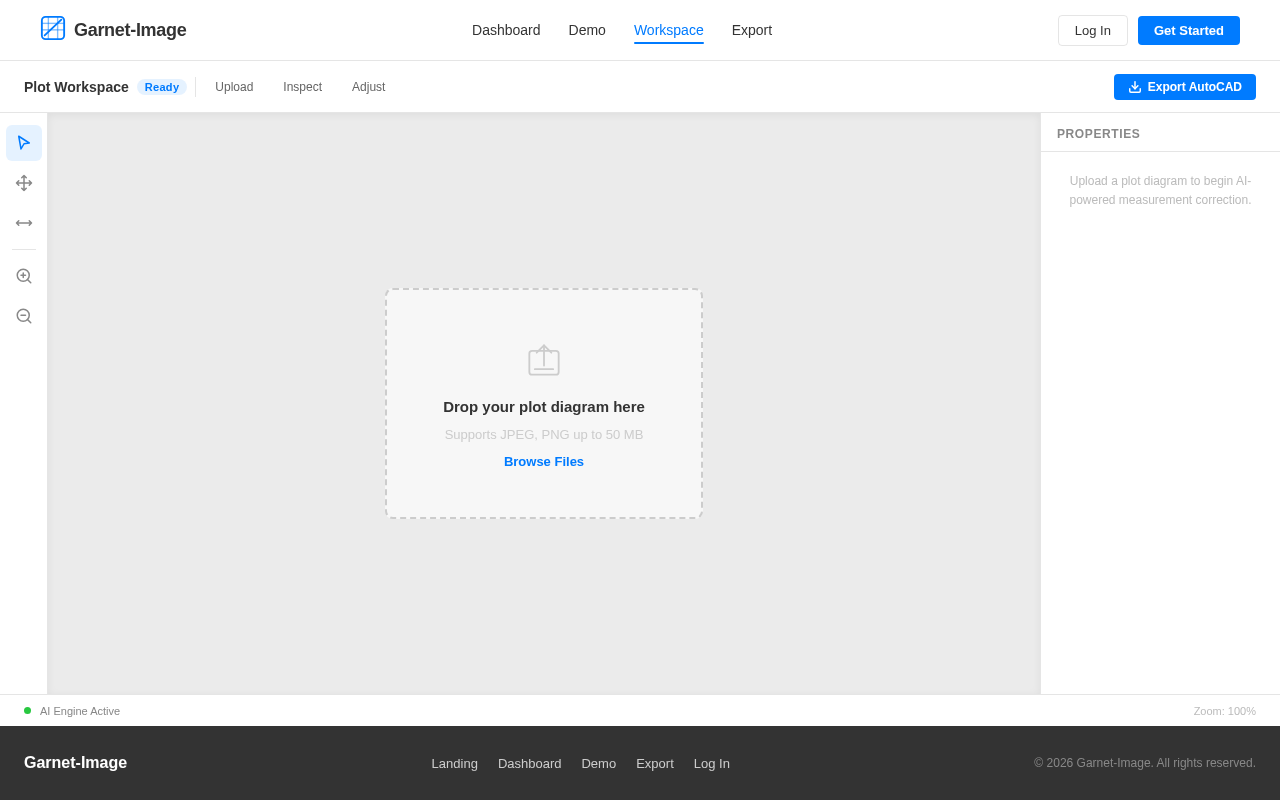Click the Browse Files link
The image size is (1280, 800).
pyautogui.click(x=544, y=461)
